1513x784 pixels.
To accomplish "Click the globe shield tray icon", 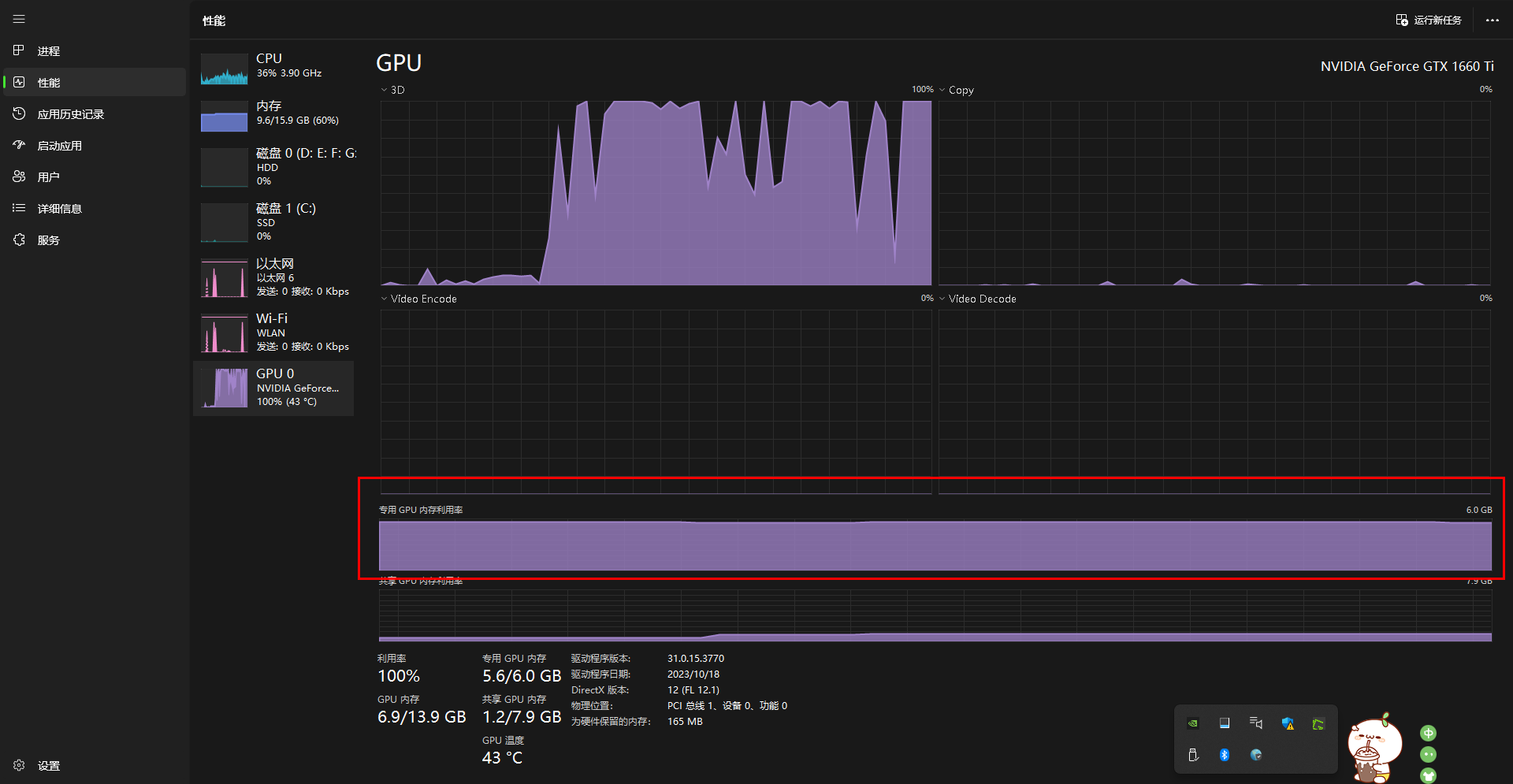I will click(x=1256, y=755).
